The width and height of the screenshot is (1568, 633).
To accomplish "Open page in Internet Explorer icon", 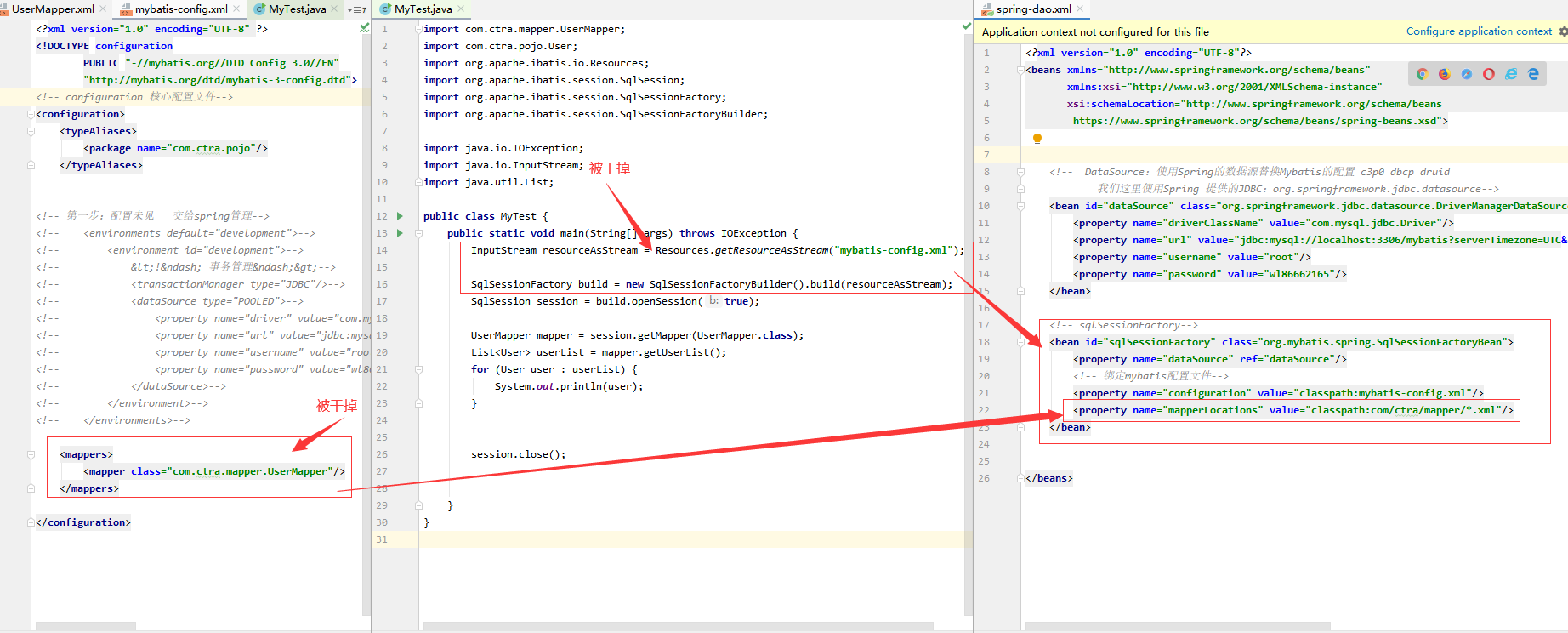I will point(1511,74).
